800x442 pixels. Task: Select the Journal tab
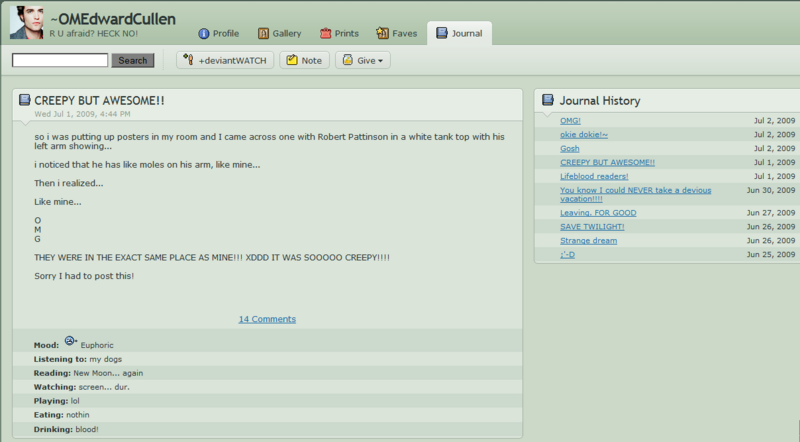point(459,34)
